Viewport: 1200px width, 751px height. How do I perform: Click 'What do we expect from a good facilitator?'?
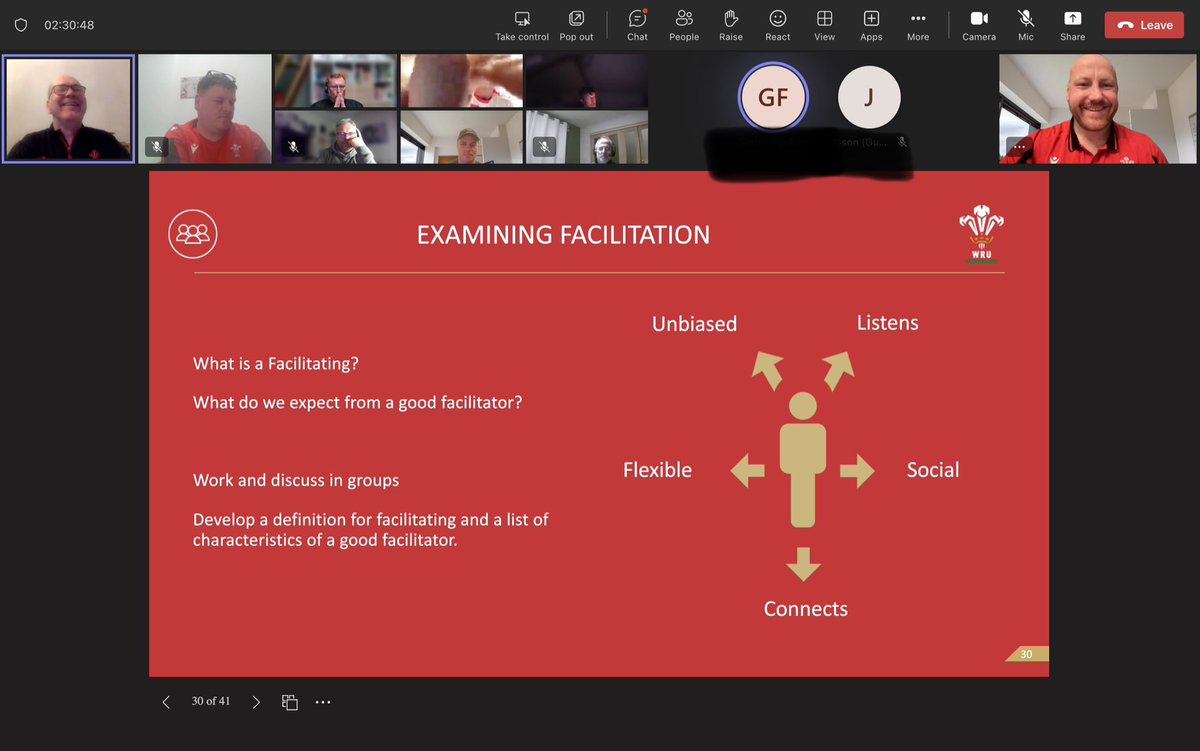pyautogui.click(x=357, y=403)
